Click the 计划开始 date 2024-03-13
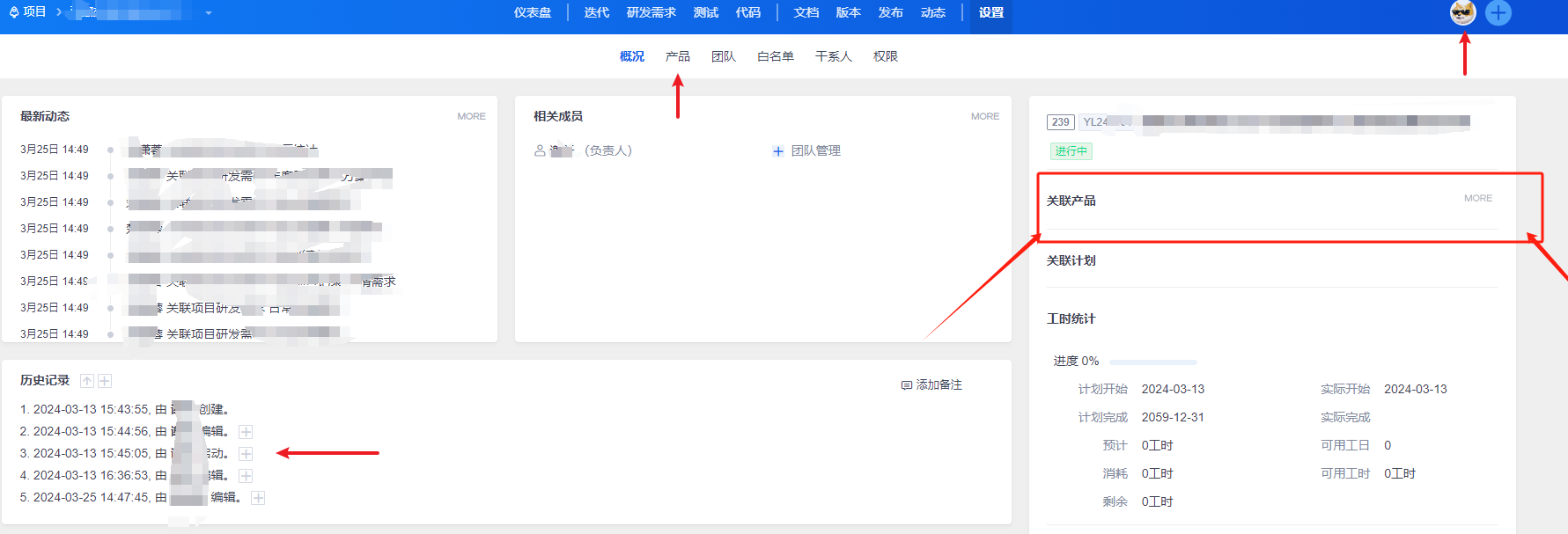 coord(1173,389)
